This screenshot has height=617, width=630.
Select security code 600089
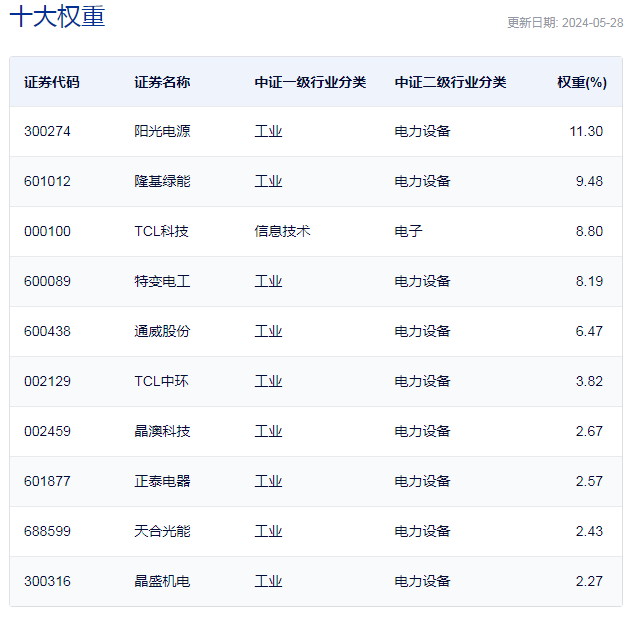pyautogui.click(x=47, y=281)
